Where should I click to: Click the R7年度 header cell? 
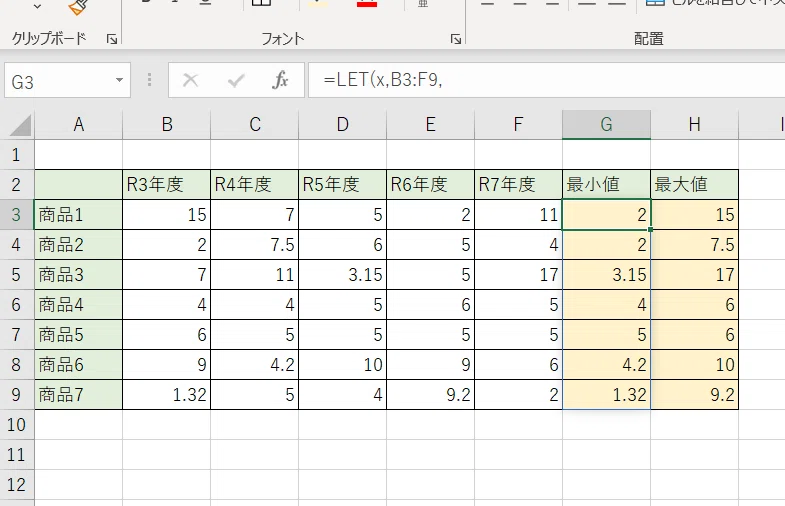point(519,185)
